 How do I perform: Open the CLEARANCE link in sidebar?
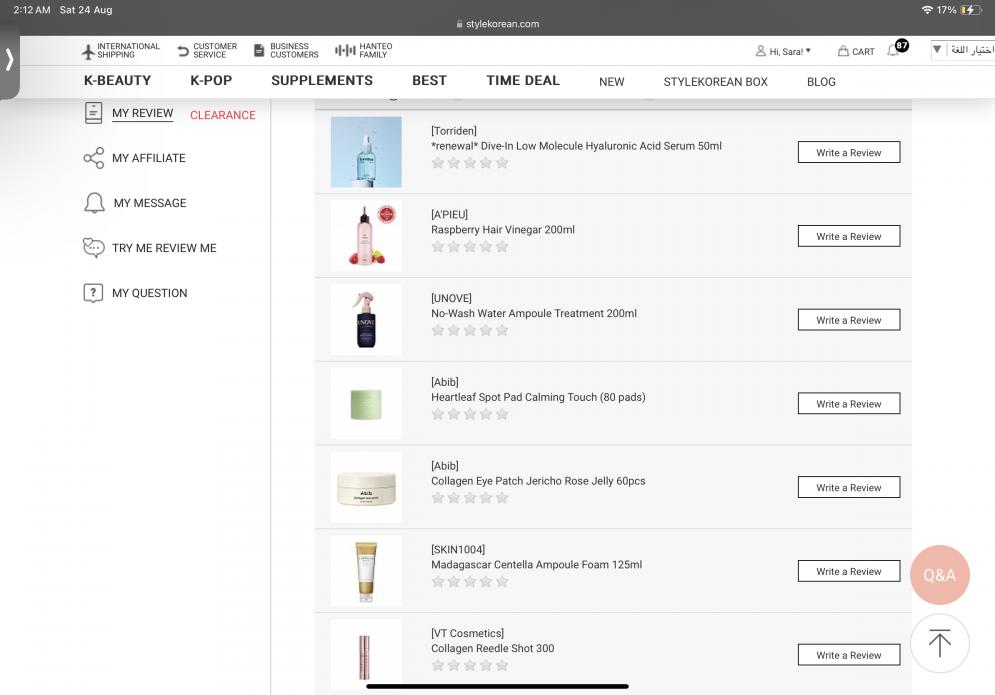pyautogui.click(x=222, y=115)
